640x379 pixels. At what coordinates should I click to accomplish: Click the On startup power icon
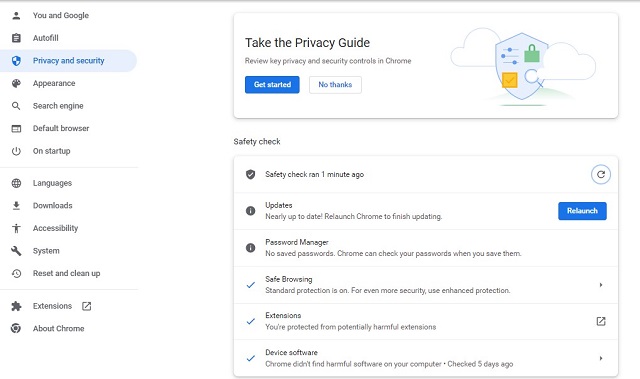click(16, 151)
